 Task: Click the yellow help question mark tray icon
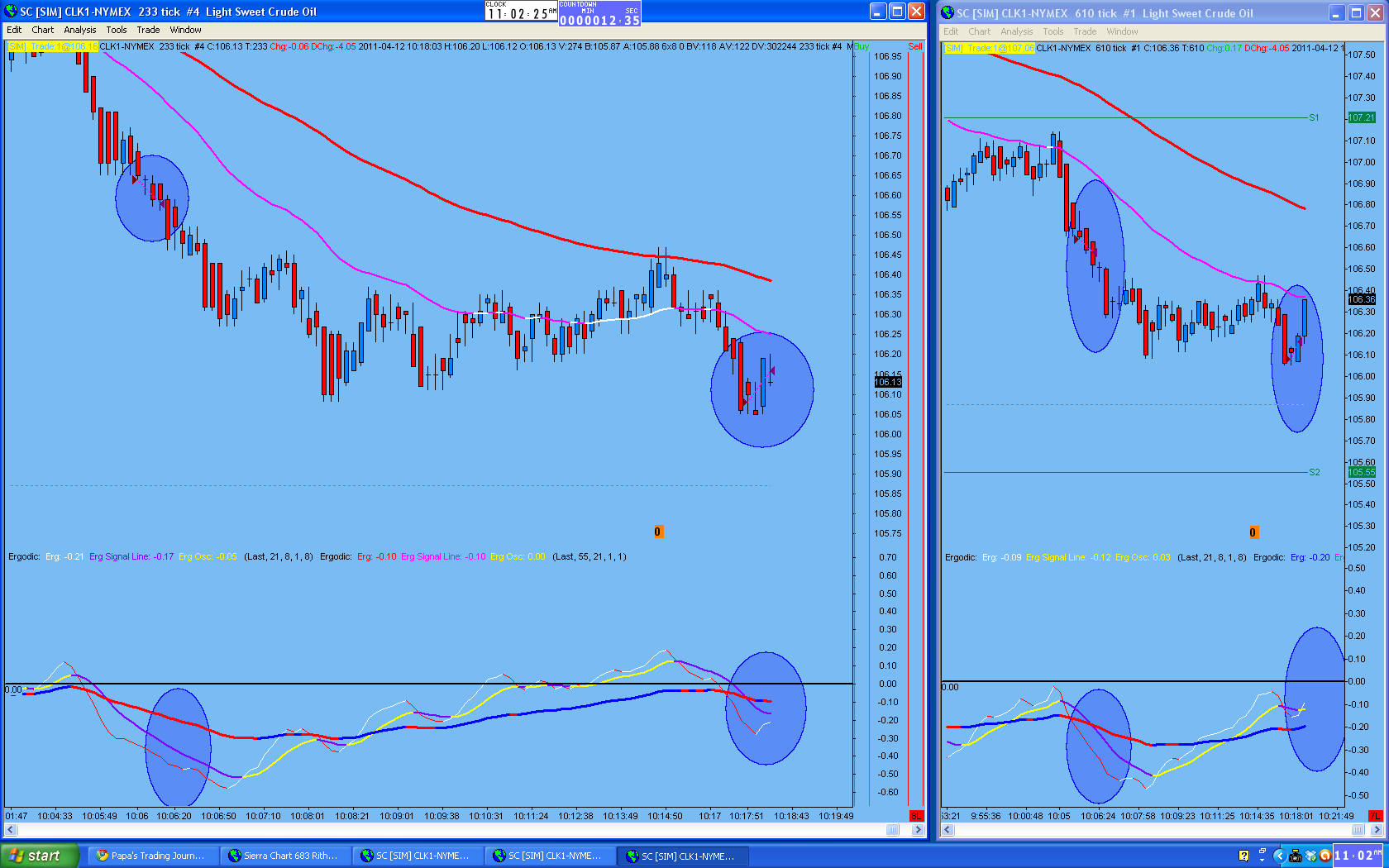(x=1243, y=856)
